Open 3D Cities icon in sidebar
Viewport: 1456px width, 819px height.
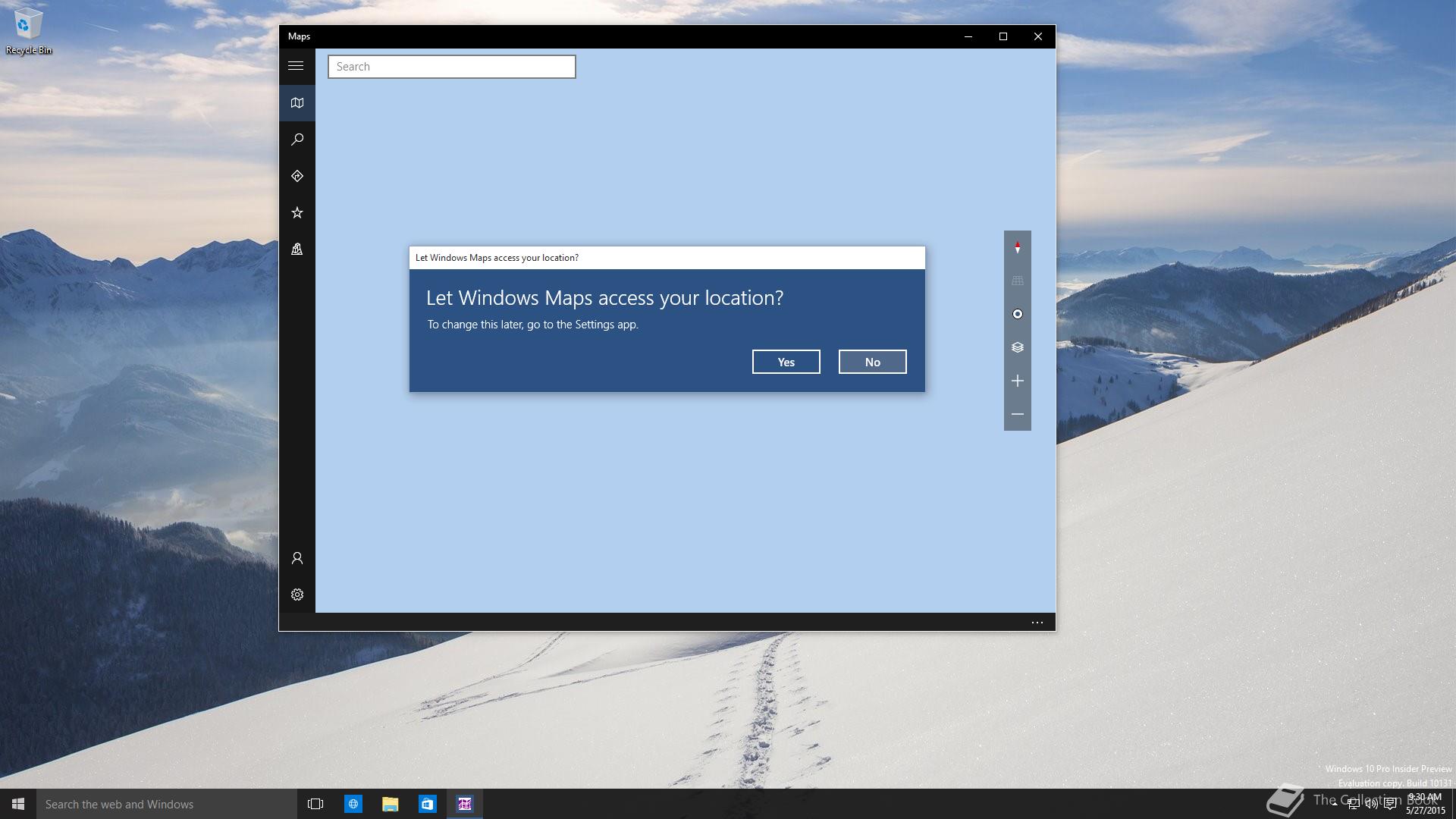click(x=297, y=249)
